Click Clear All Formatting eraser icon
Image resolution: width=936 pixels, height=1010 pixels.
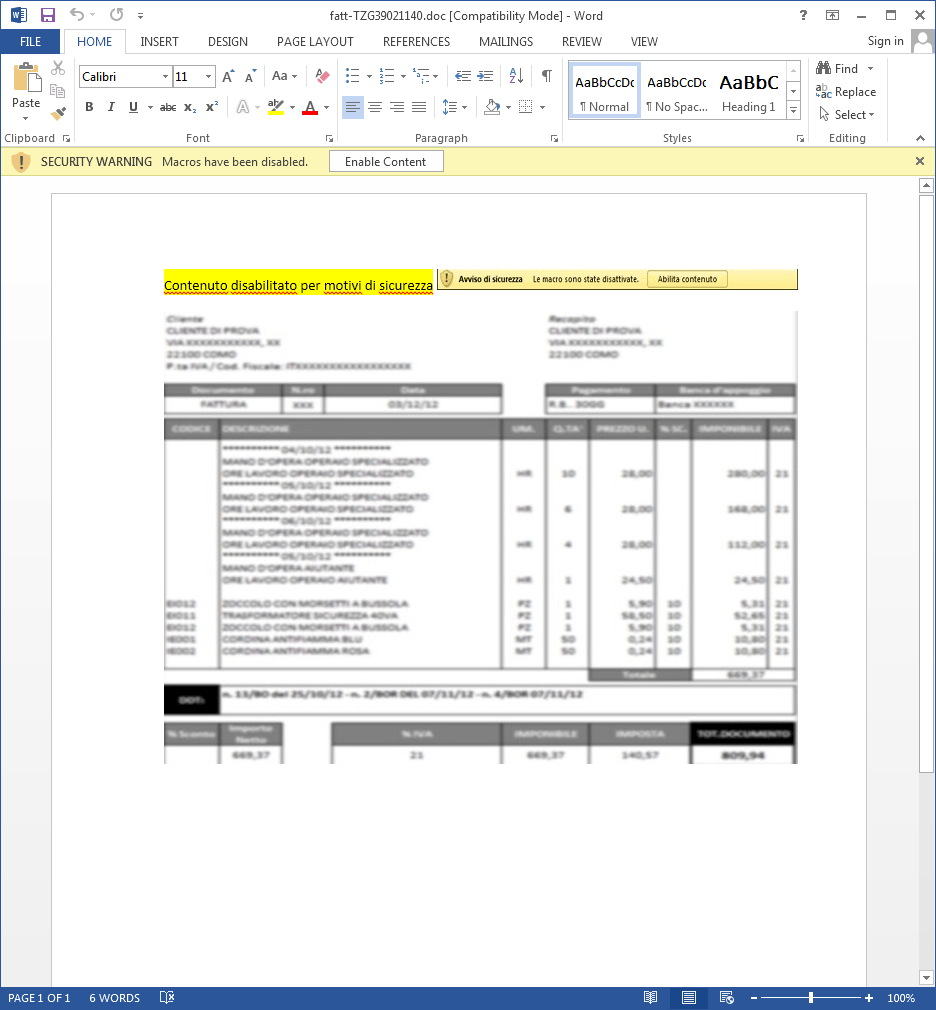[x=322, y=76]
